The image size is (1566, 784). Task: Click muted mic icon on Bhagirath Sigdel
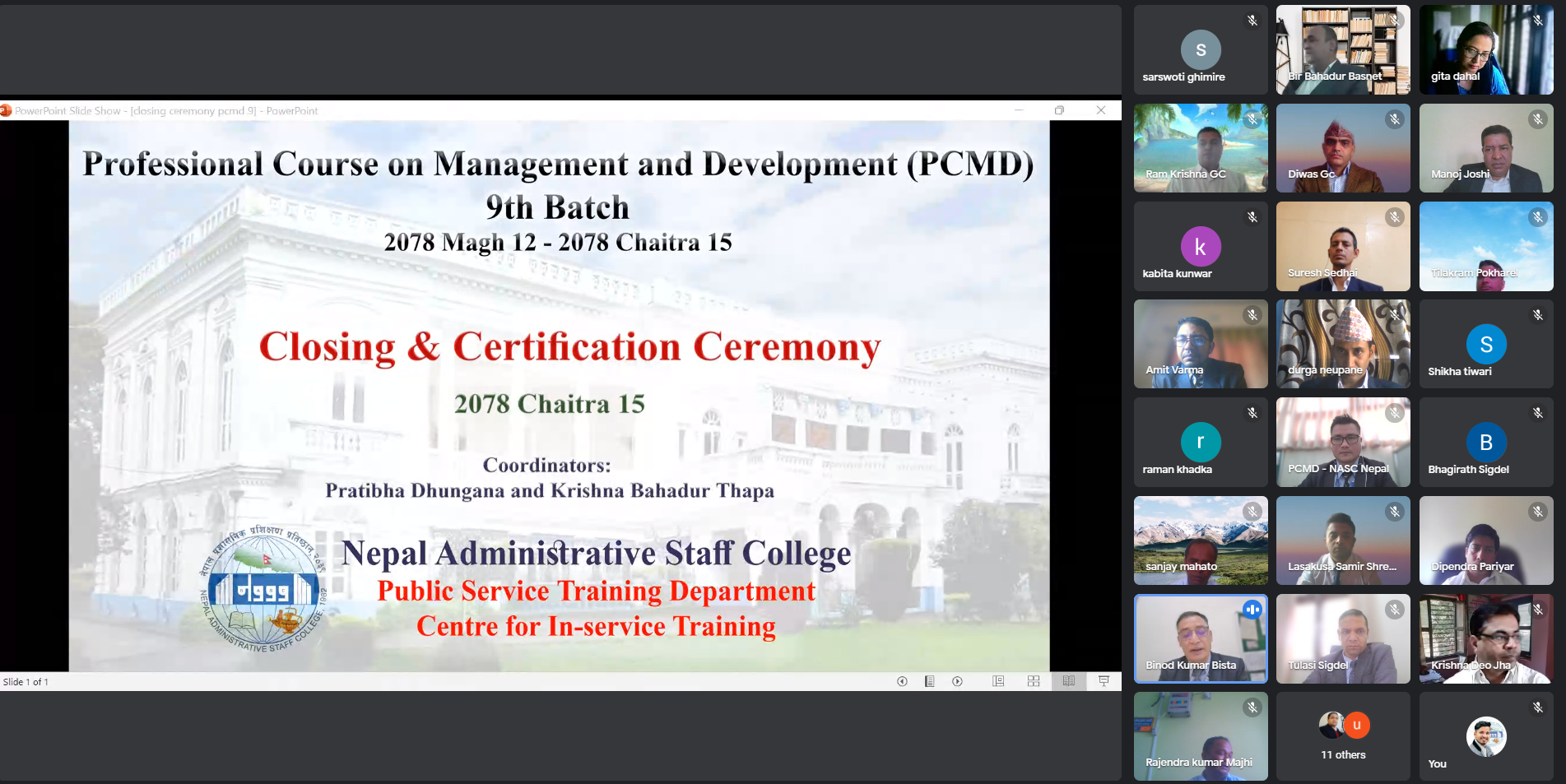1538,413
